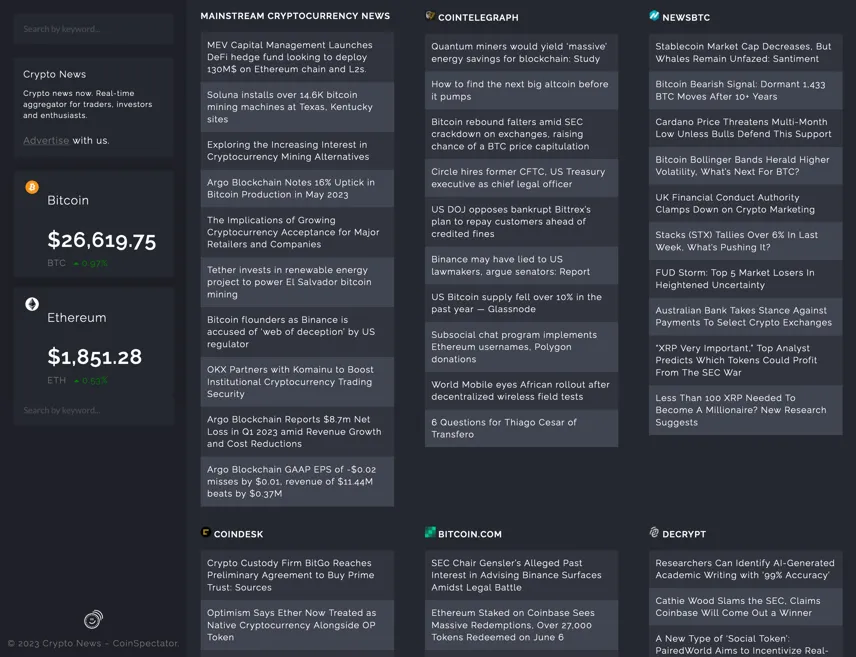Open Ethereum Staked on Coinbase redemptions article
This screenshot has width=856, height=657.
point(521,625)
